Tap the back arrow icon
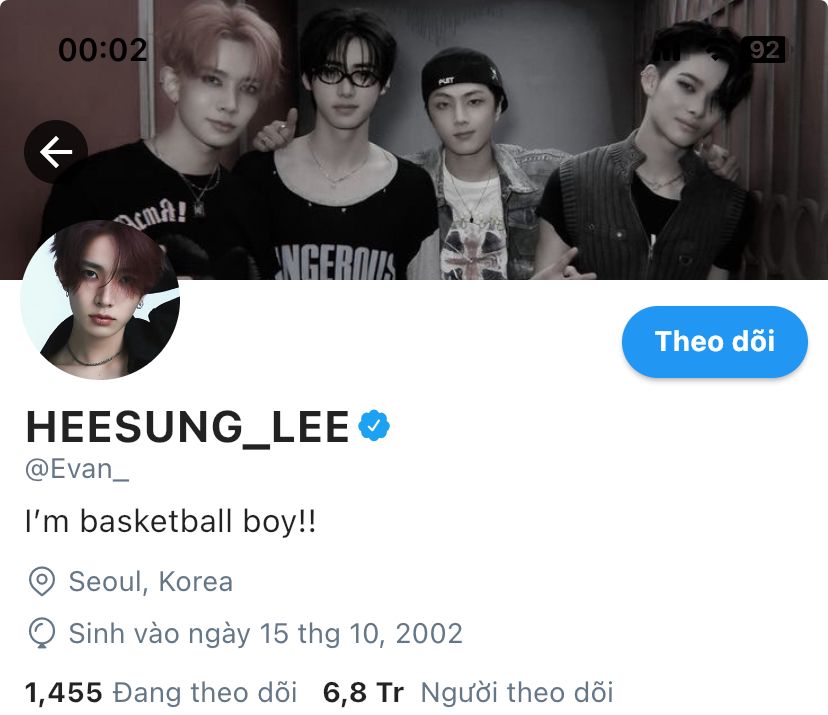 (x=55, y=152)
